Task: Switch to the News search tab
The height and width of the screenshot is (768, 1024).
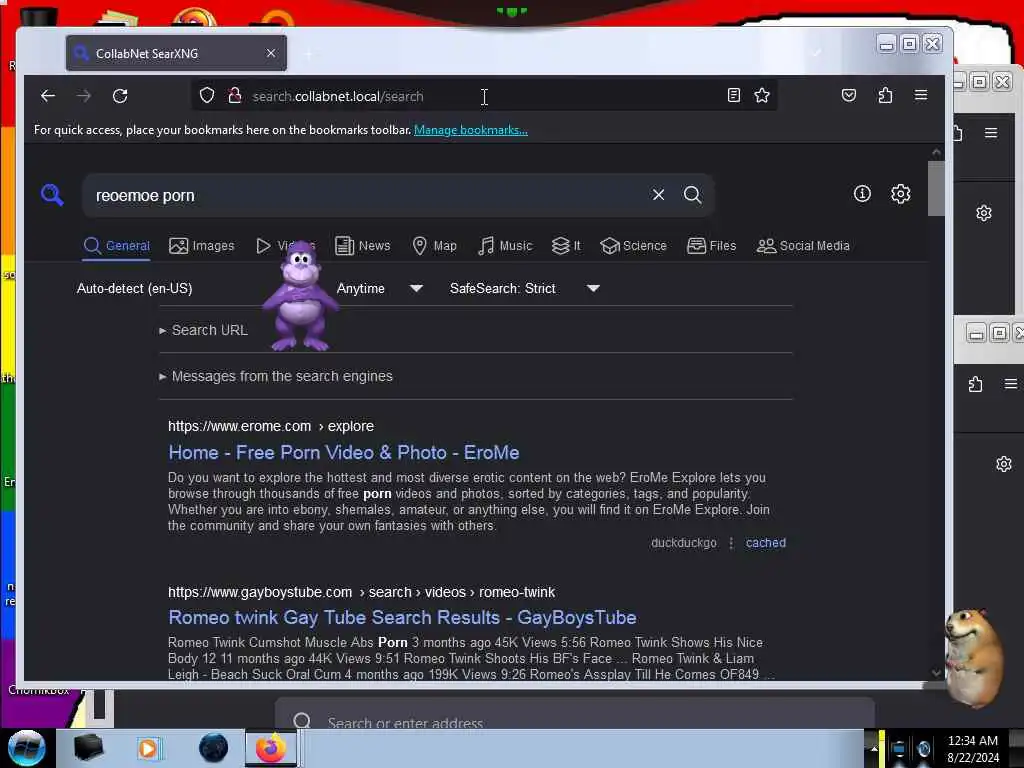Action: pyautogui.click(x=362, y=246)
